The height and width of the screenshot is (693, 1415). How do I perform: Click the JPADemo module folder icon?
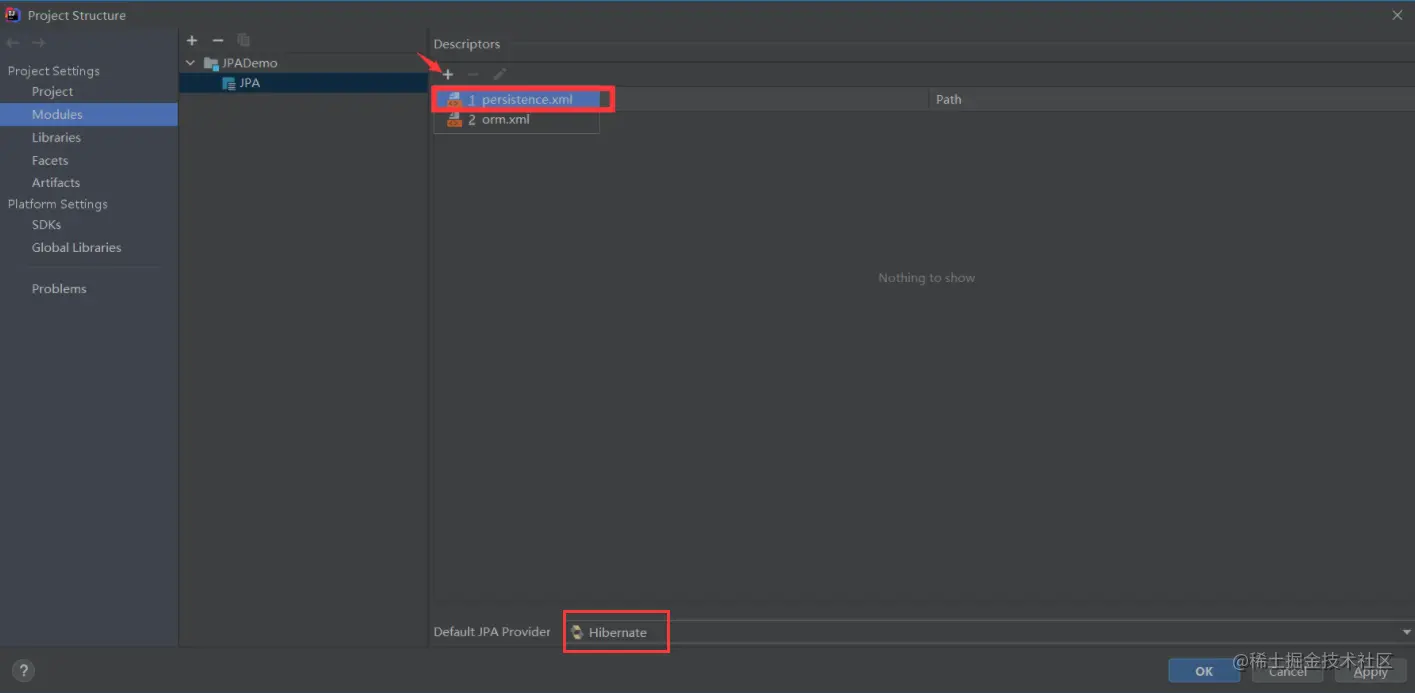point(211,63)
